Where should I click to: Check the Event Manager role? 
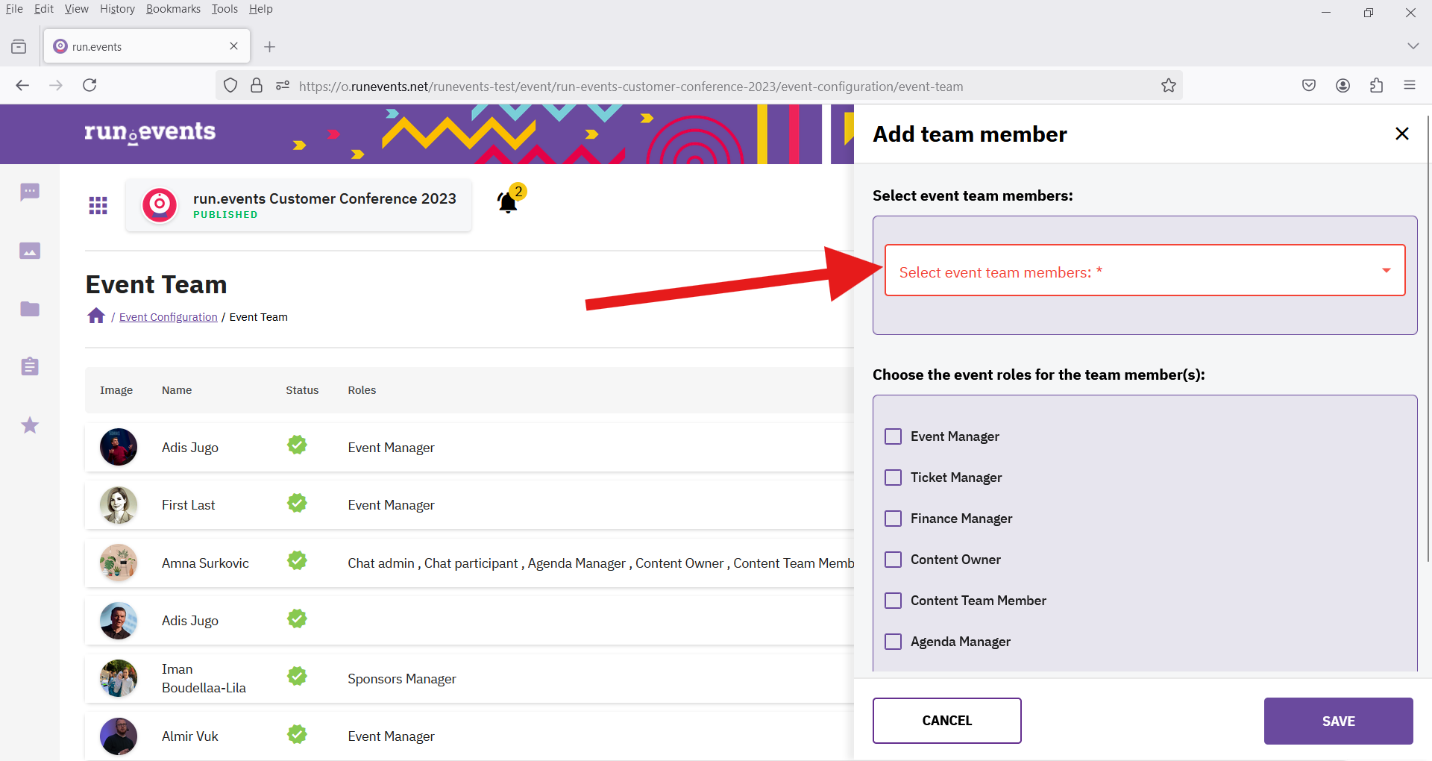(893, 436)
